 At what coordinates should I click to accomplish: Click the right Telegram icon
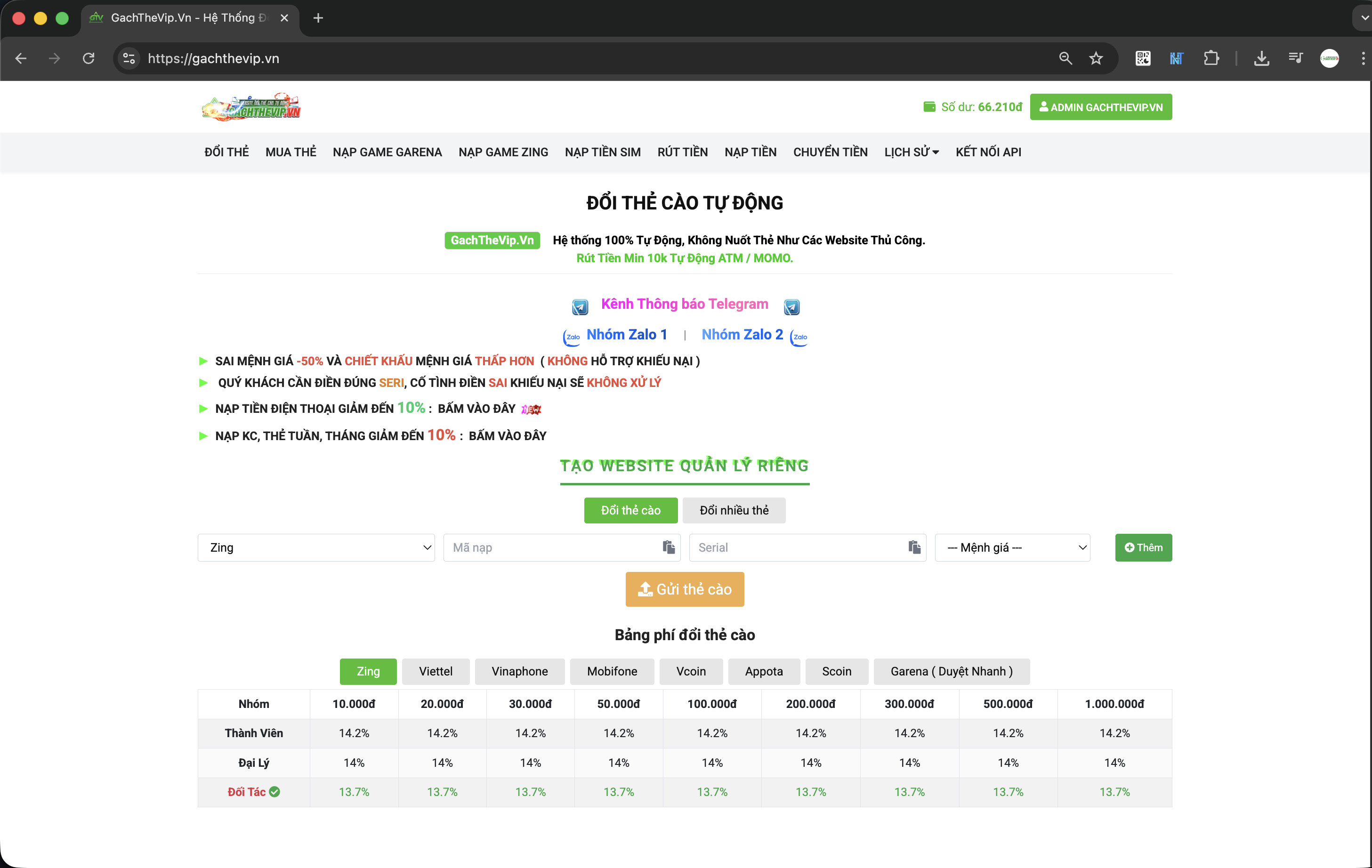pyautogui.click(x=792, y=307)
